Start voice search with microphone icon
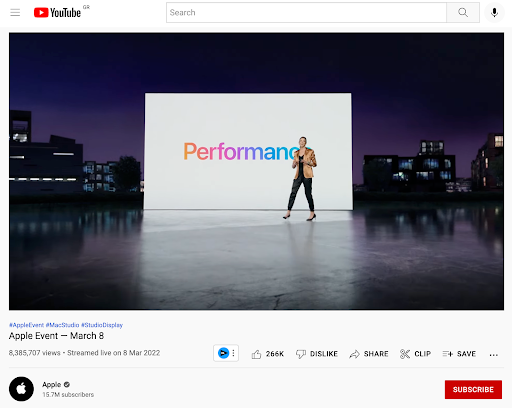The height and width of the screenshot is (408, 512). [x=494, y=13]
